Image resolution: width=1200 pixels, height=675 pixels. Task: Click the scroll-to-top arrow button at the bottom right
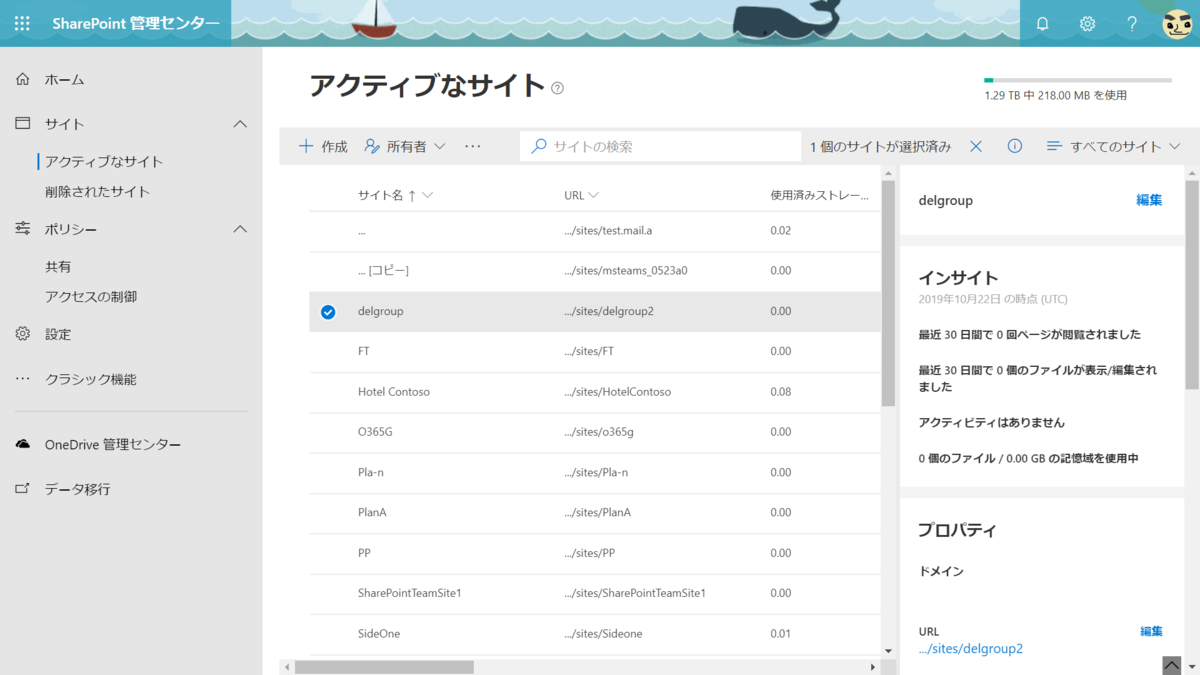pyautogui.click(x=1172, y=665)
